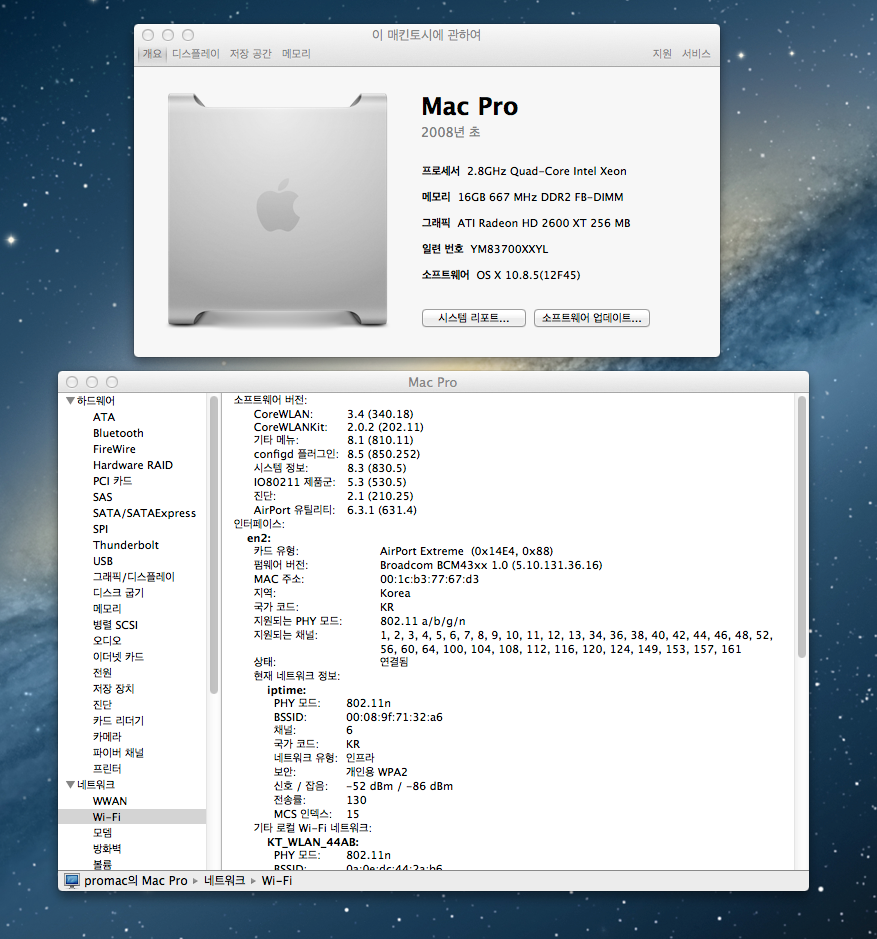This screenshot has height=939, width=877.
Task: Switch to the 디스플레이 tab
Action: pyautogui.click(x=195, y=54)
